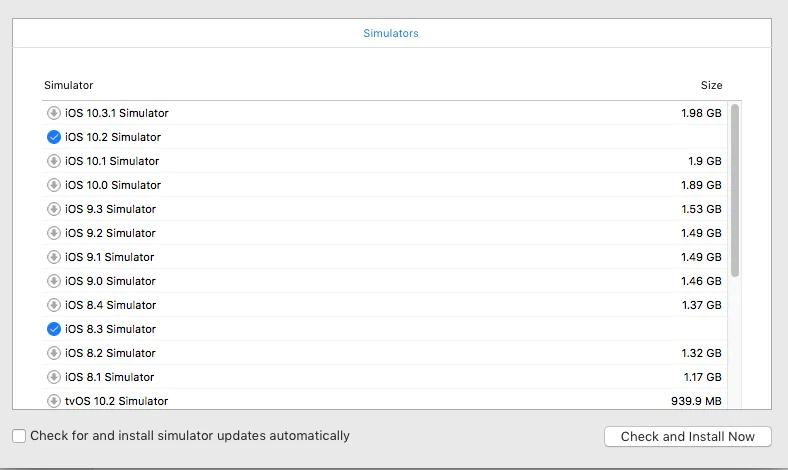Download the iOS 10.3.1 Simulator
Image resolution: width=788 pixels, height=470 pixels.
coord(54,113)
